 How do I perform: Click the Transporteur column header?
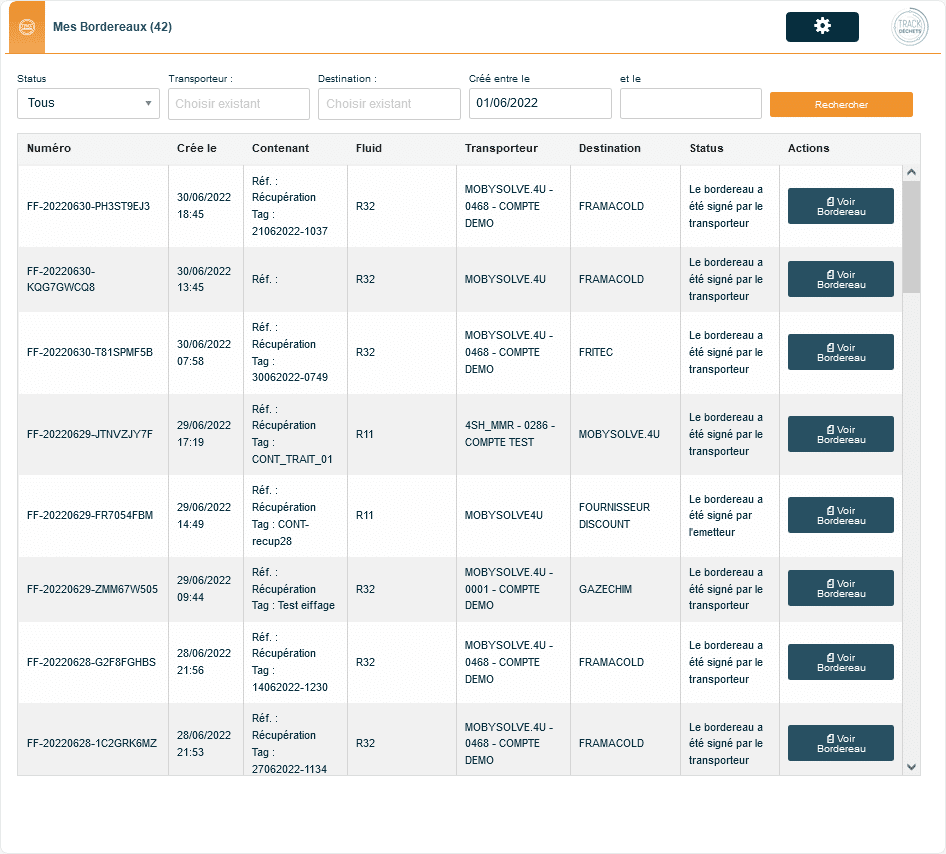pyautogui.click(x=501, y=148)
